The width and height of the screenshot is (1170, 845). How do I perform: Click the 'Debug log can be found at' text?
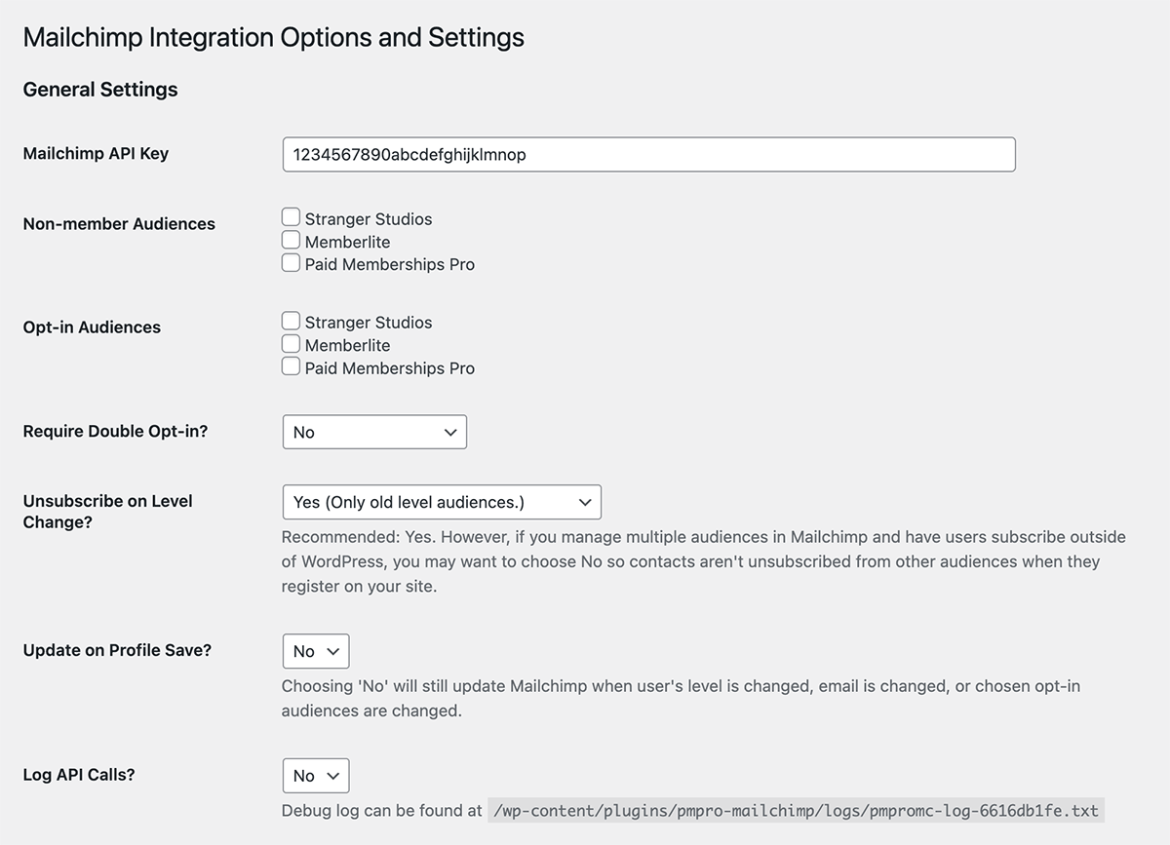[381, 811]
